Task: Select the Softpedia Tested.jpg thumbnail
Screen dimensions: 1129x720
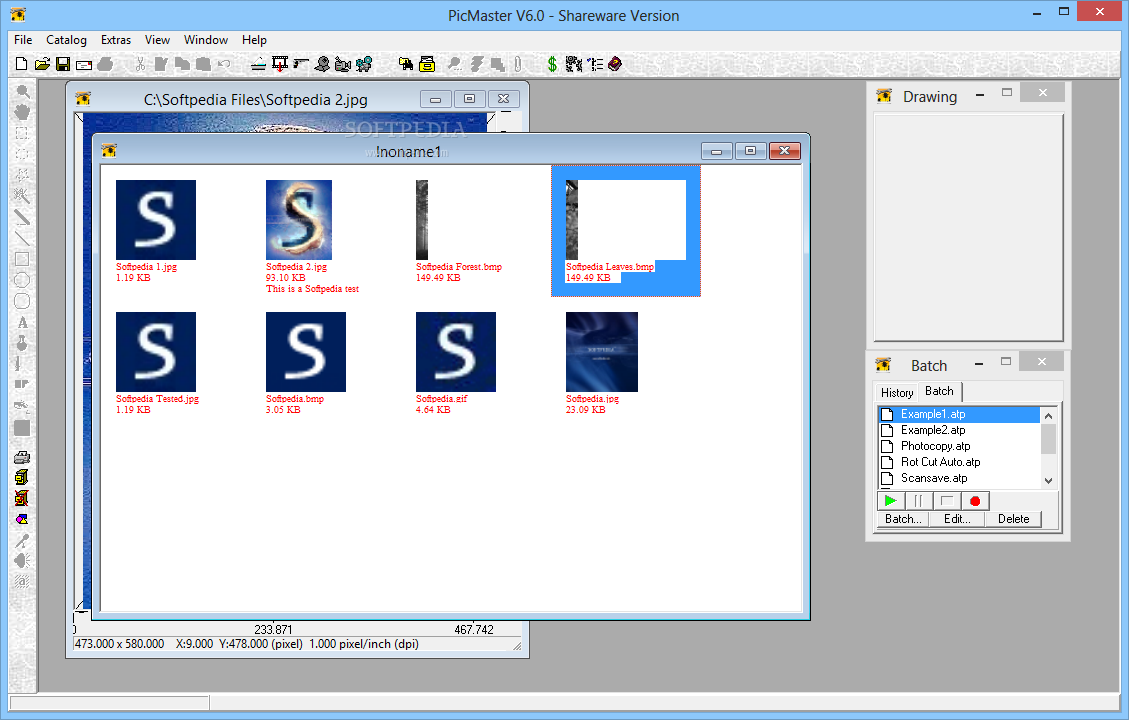Action: (156, 351)
